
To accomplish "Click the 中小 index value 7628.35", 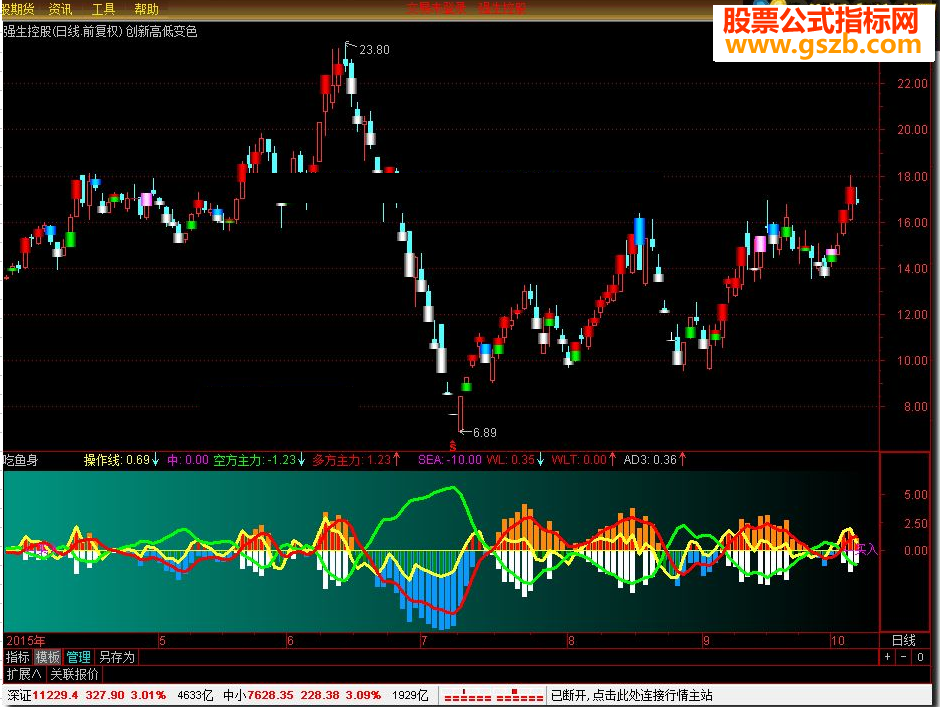I will pos(270,696).
